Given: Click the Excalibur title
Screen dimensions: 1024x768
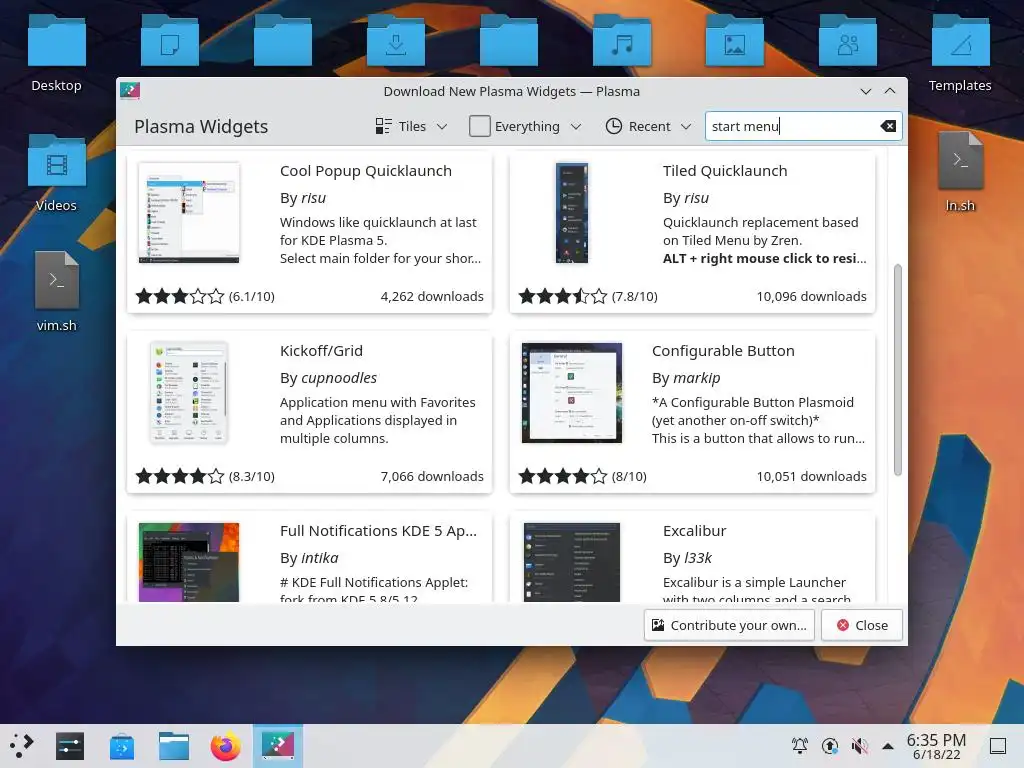Looking at the screenshot, I should coord(694,531).
